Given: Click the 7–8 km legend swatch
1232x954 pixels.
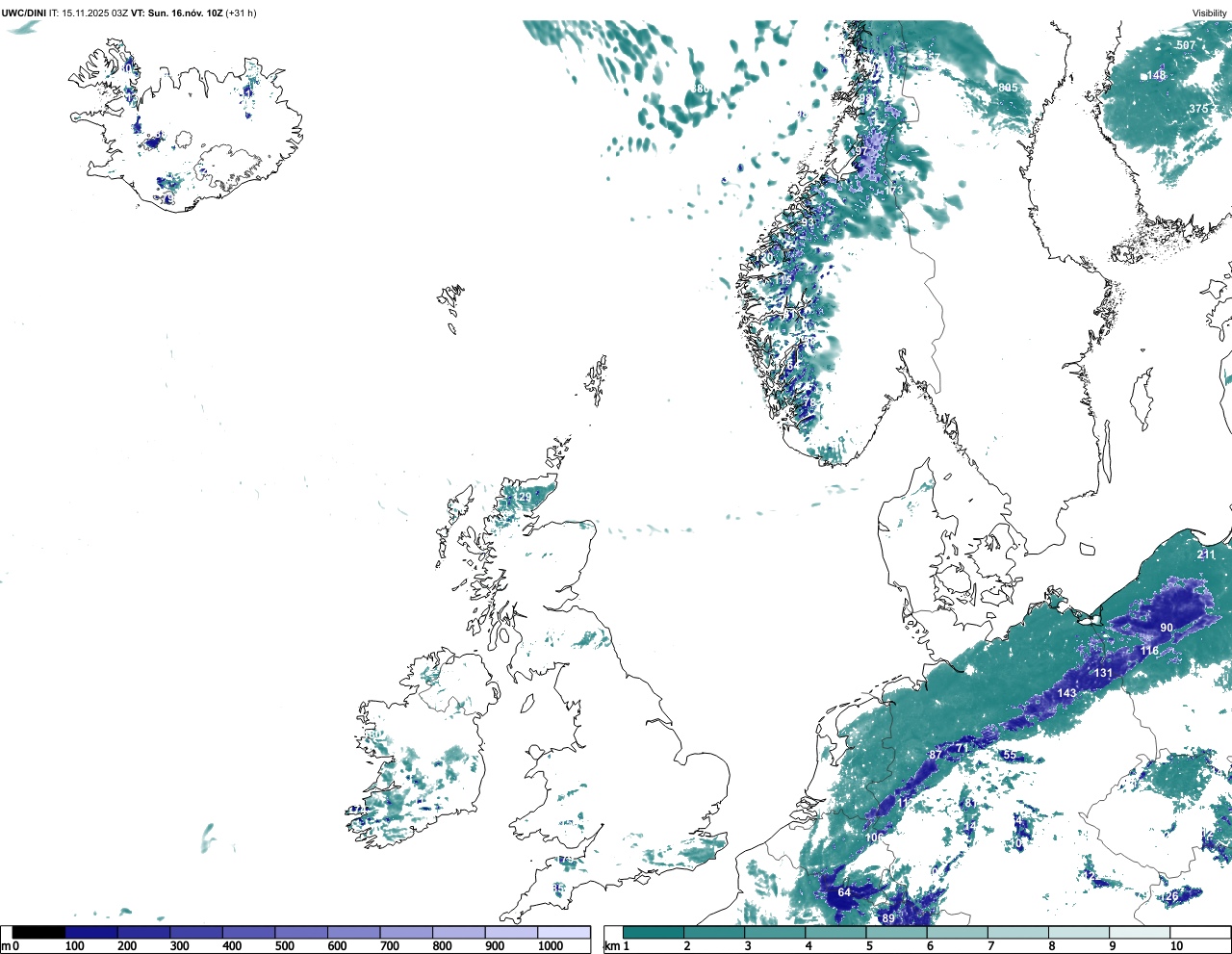Looking at the screenshot, I should [1017, 932].
